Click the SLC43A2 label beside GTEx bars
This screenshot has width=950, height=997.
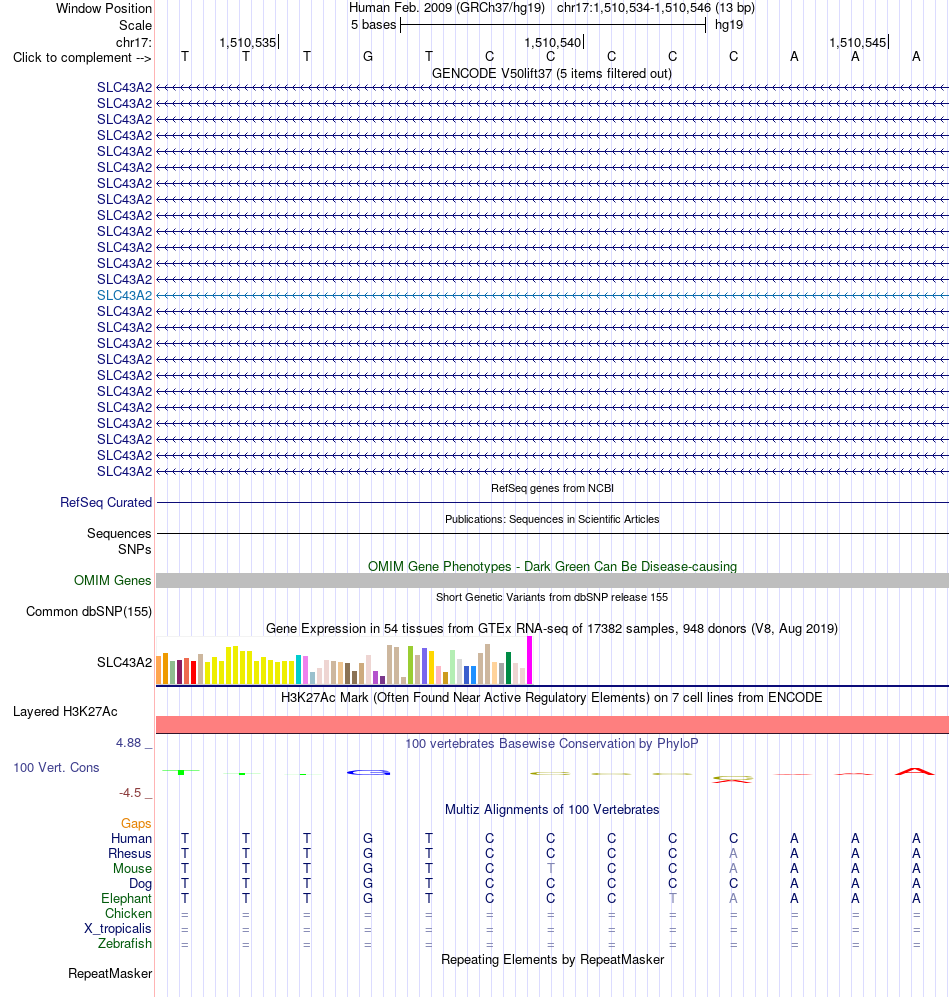pyautogui.click(x=125, y=663)
